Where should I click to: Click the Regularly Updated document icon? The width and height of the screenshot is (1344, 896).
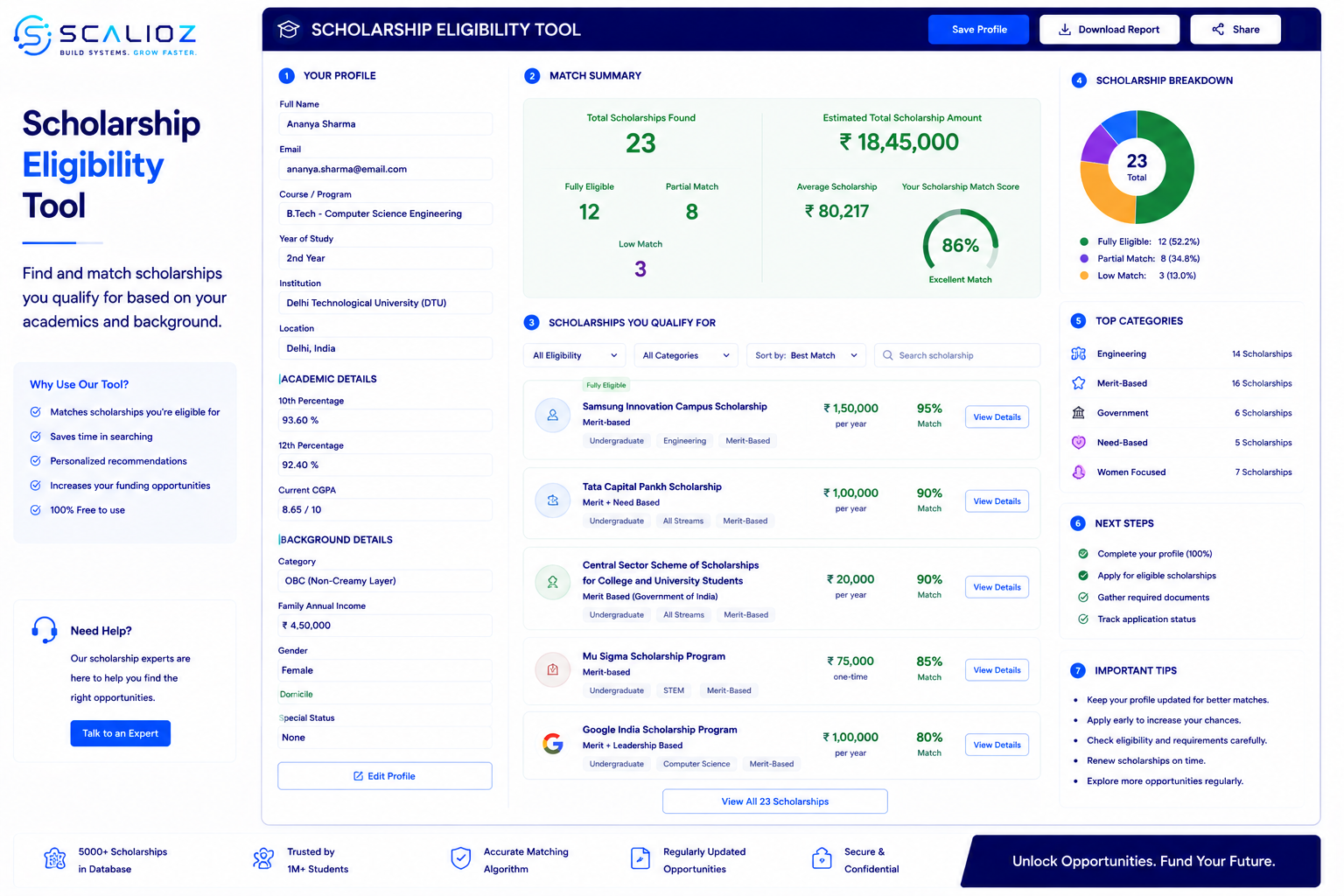pyautogui.click(x=640, y=859)
